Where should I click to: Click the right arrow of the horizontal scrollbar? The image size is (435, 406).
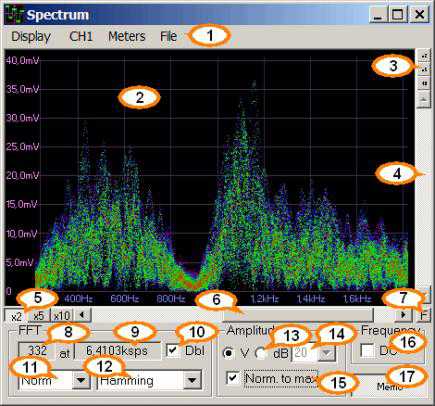tap(403, 315)
